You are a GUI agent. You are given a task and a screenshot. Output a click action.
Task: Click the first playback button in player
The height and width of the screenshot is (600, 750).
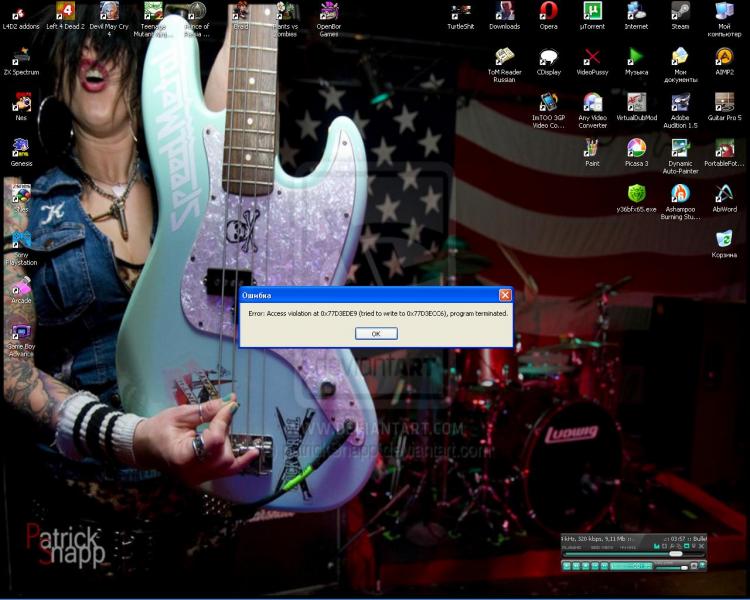pyautogui.click(x=567, y=566)
